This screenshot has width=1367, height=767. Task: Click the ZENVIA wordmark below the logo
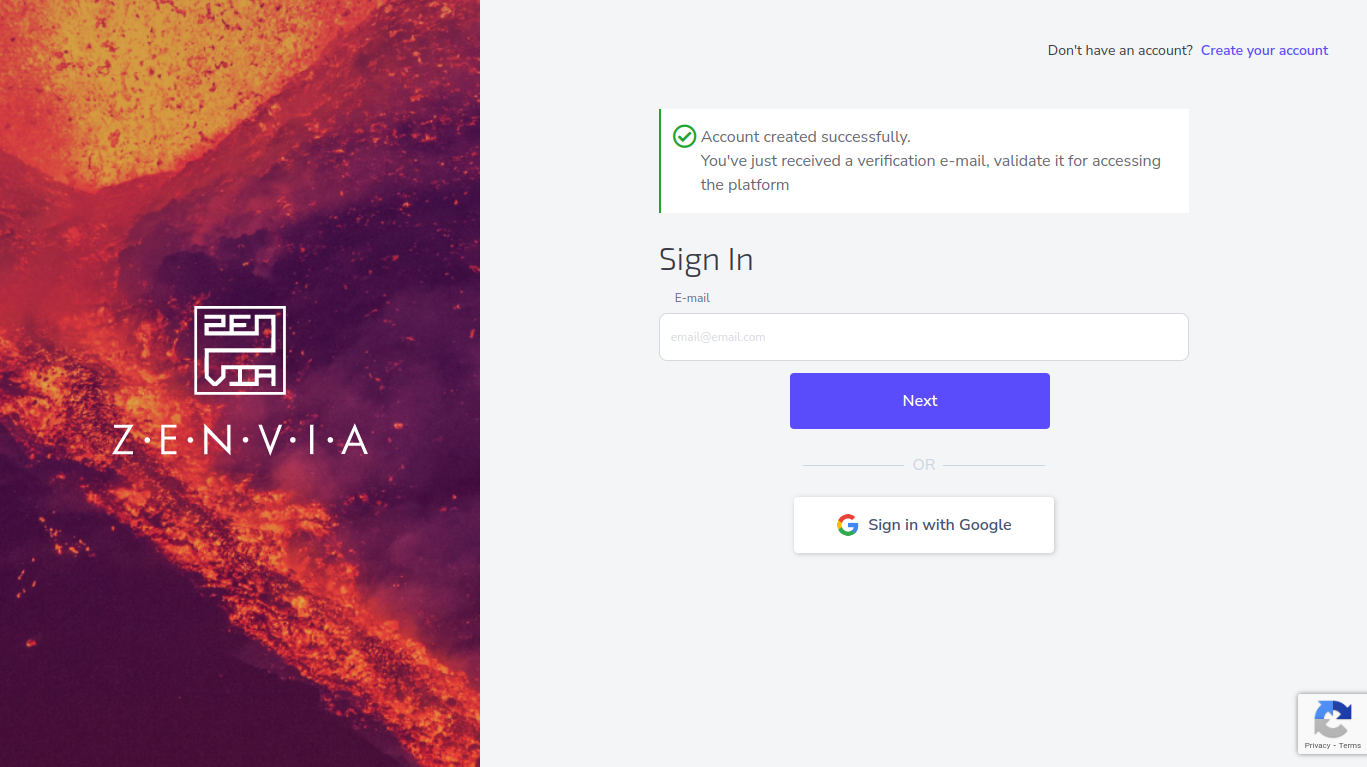pos(240,440)
